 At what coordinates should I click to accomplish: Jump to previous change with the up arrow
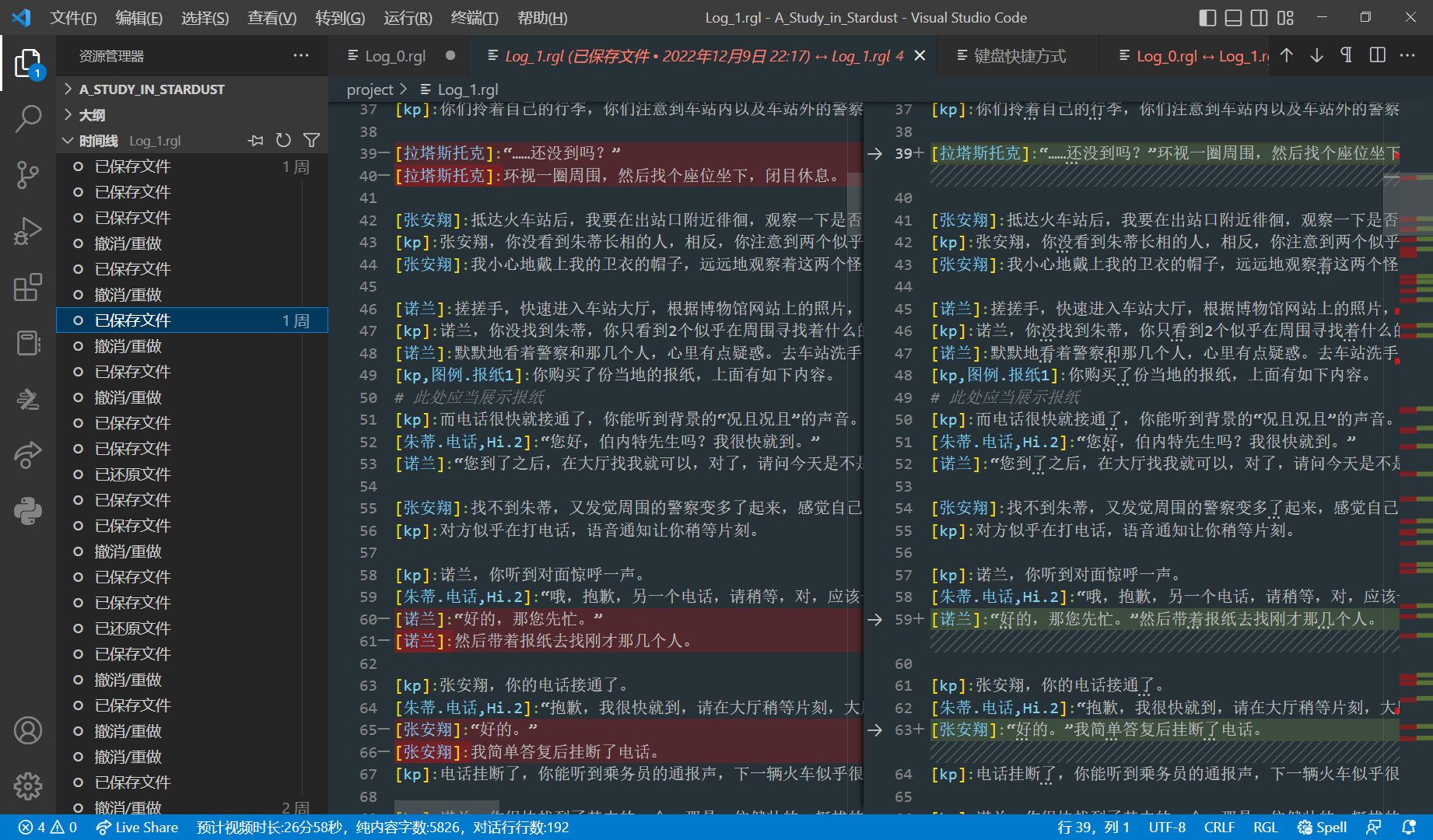[x=1287, y=55]
